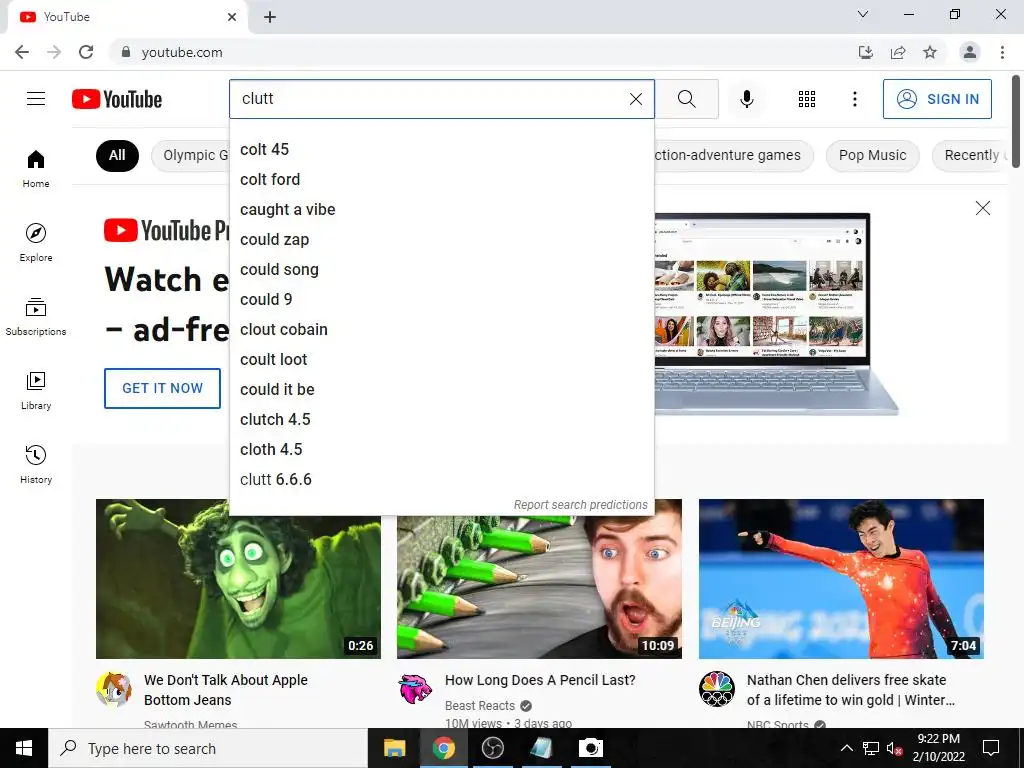Open File Explorer from the taskbar

point(394,748)
